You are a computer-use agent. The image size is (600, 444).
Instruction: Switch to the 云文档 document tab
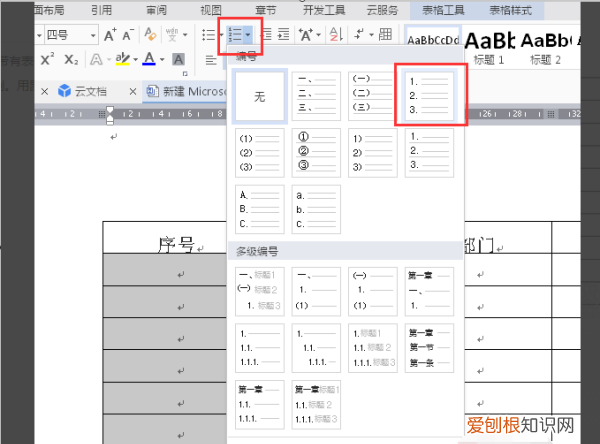tap(91, 91)
